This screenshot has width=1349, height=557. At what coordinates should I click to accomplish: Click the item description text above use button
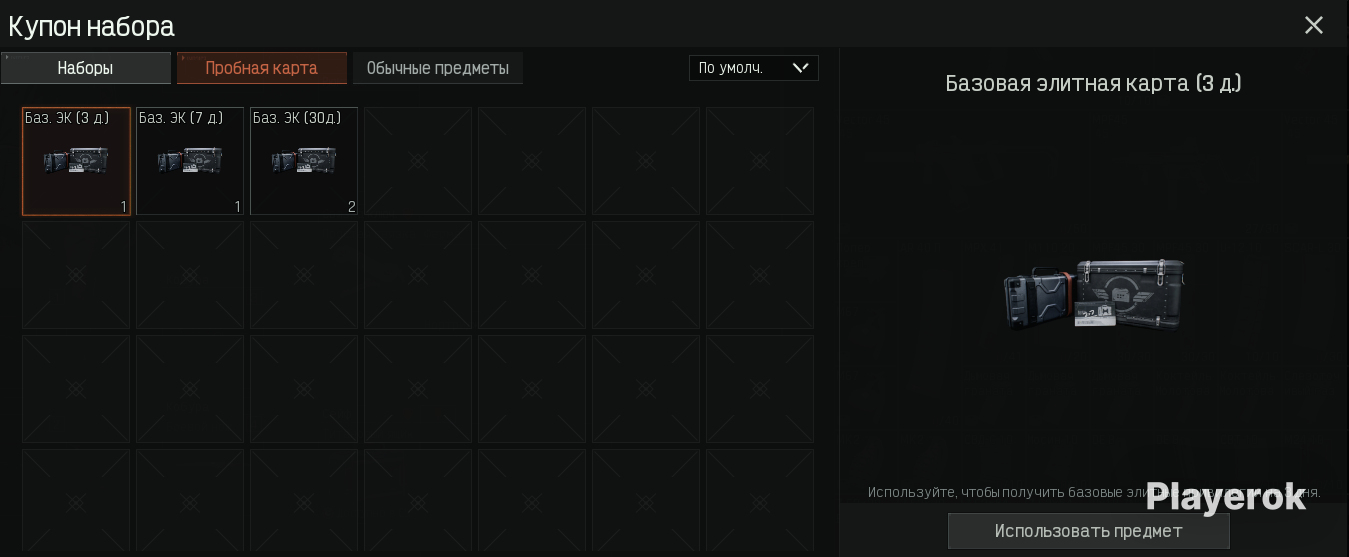1000,492
